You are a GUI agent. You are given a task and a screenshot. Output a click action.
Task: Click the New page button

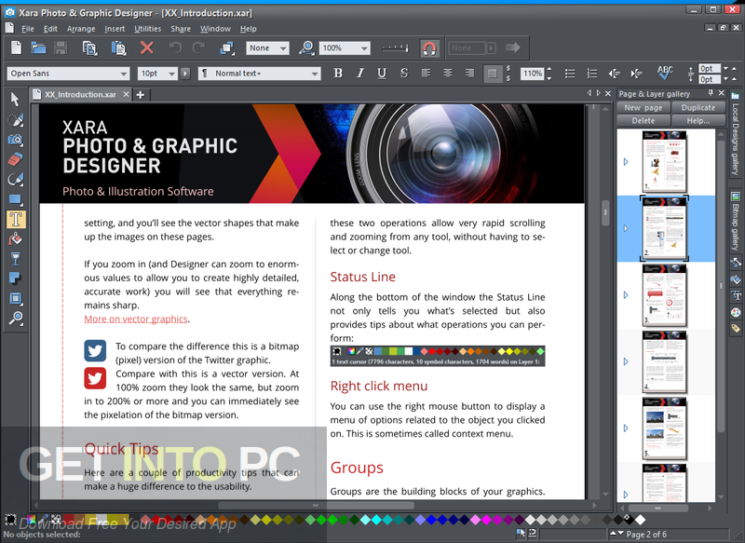643,108
